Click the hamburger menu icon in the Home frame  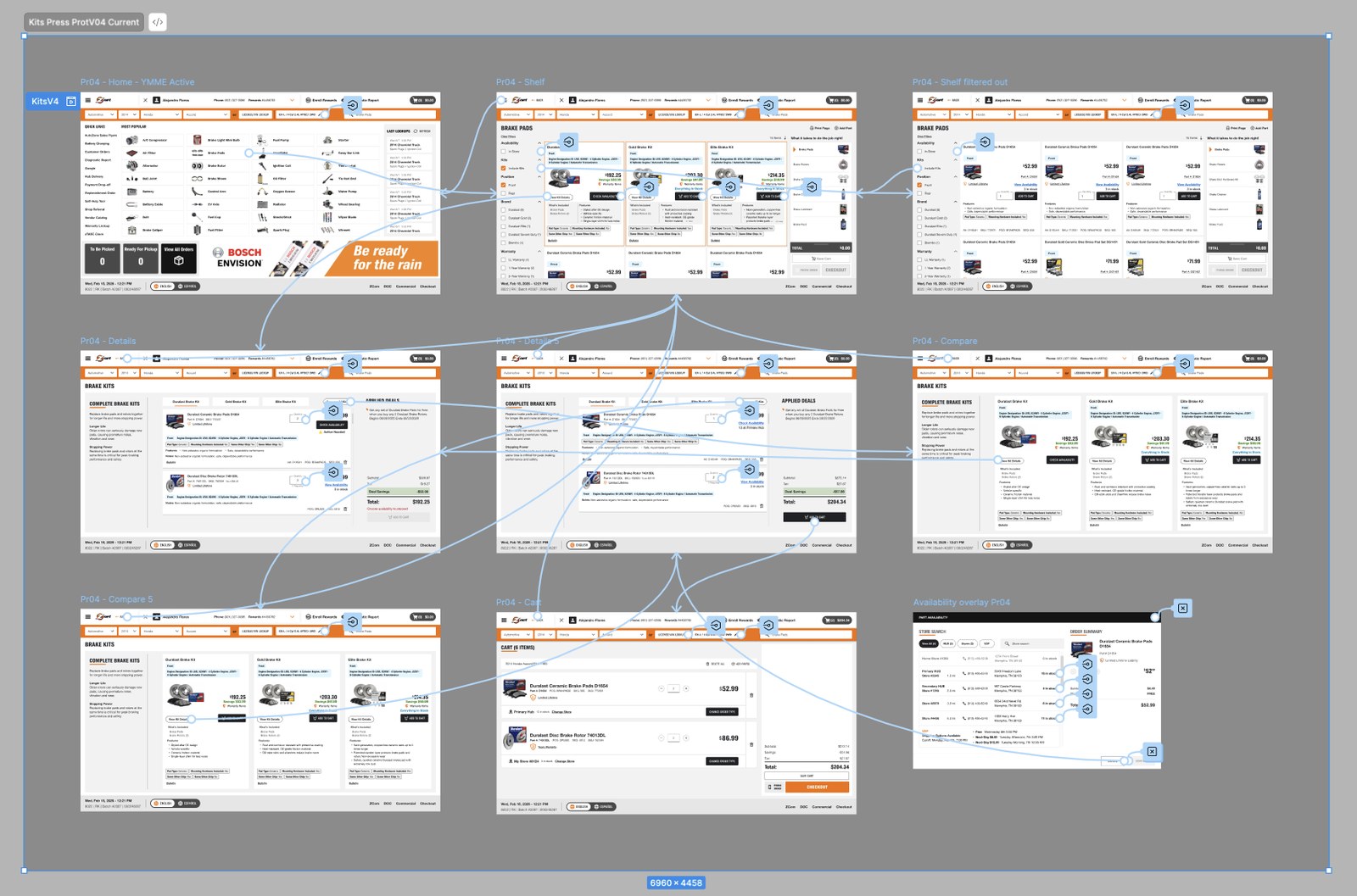tap(88, 100)
